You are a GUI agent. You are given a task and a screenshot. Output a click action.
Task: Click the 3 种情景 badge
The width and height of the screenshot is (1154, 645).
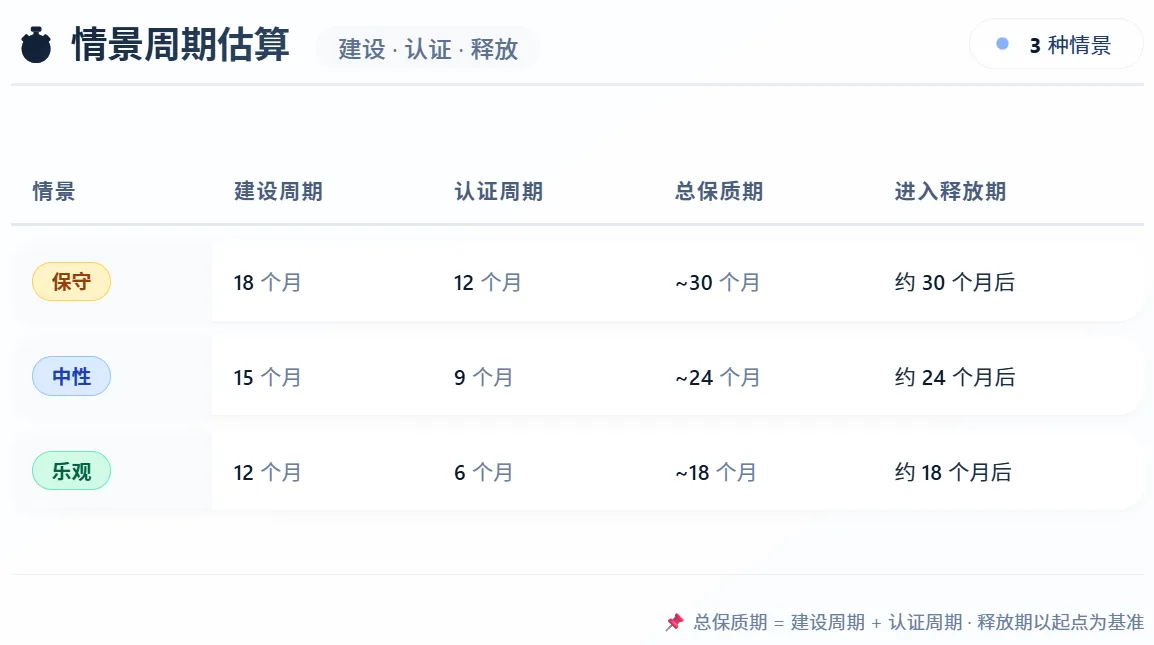[1056, 45]
